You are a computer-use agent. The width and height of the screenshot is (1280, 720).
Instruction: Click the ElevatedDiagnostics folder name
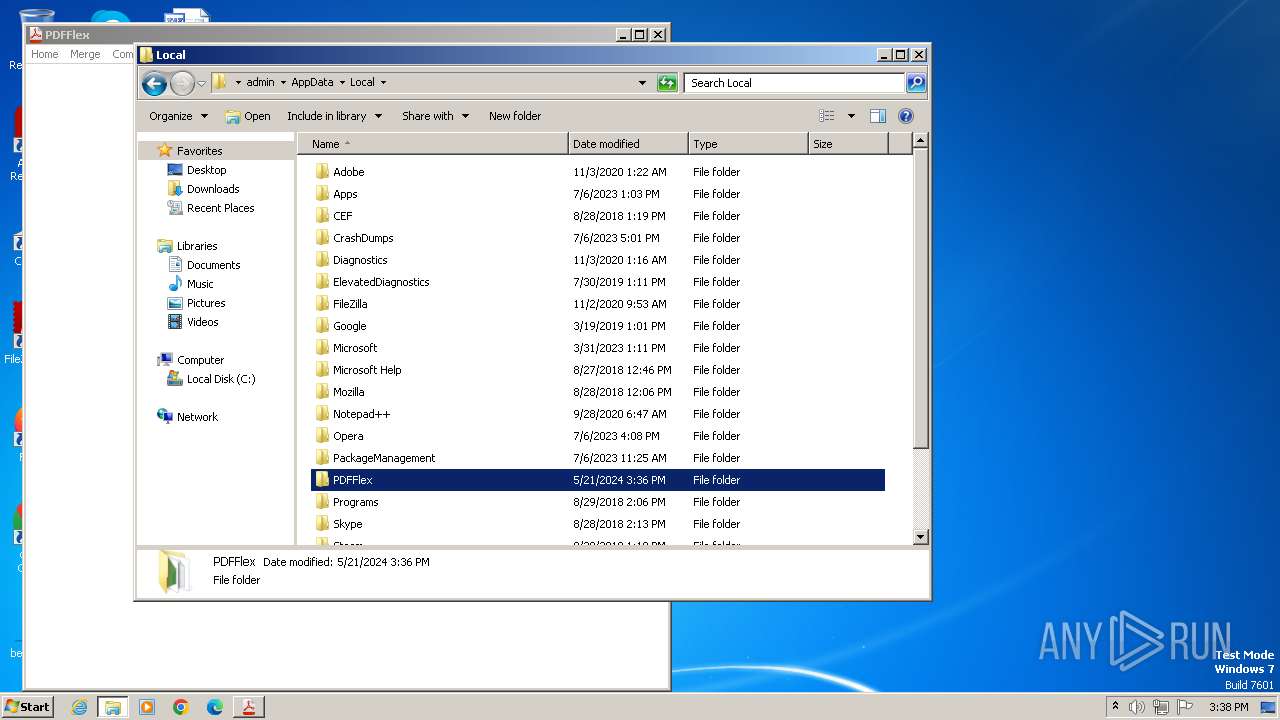click(381, 282)
